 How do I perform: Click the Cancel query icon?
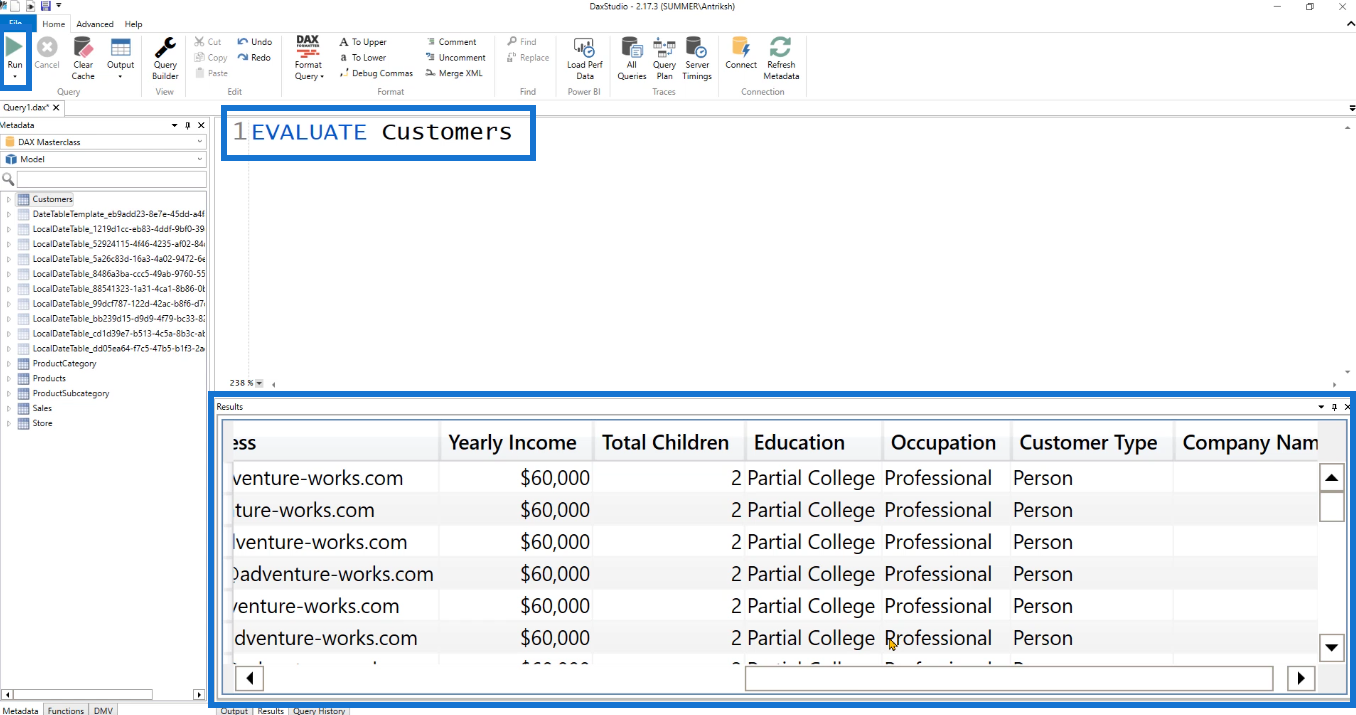click(47, 54)
